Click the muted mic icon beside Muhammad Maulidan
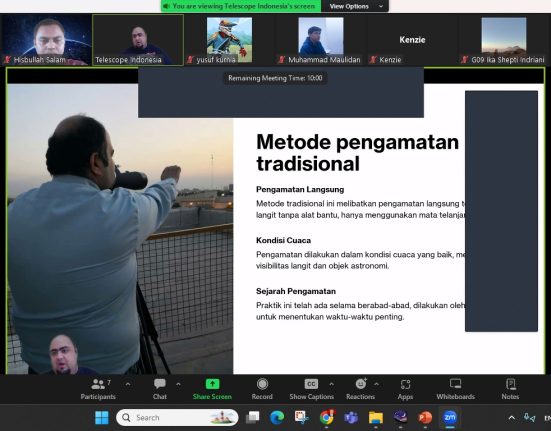This screenshot has width=551, height=431. (x=282, y=60)
